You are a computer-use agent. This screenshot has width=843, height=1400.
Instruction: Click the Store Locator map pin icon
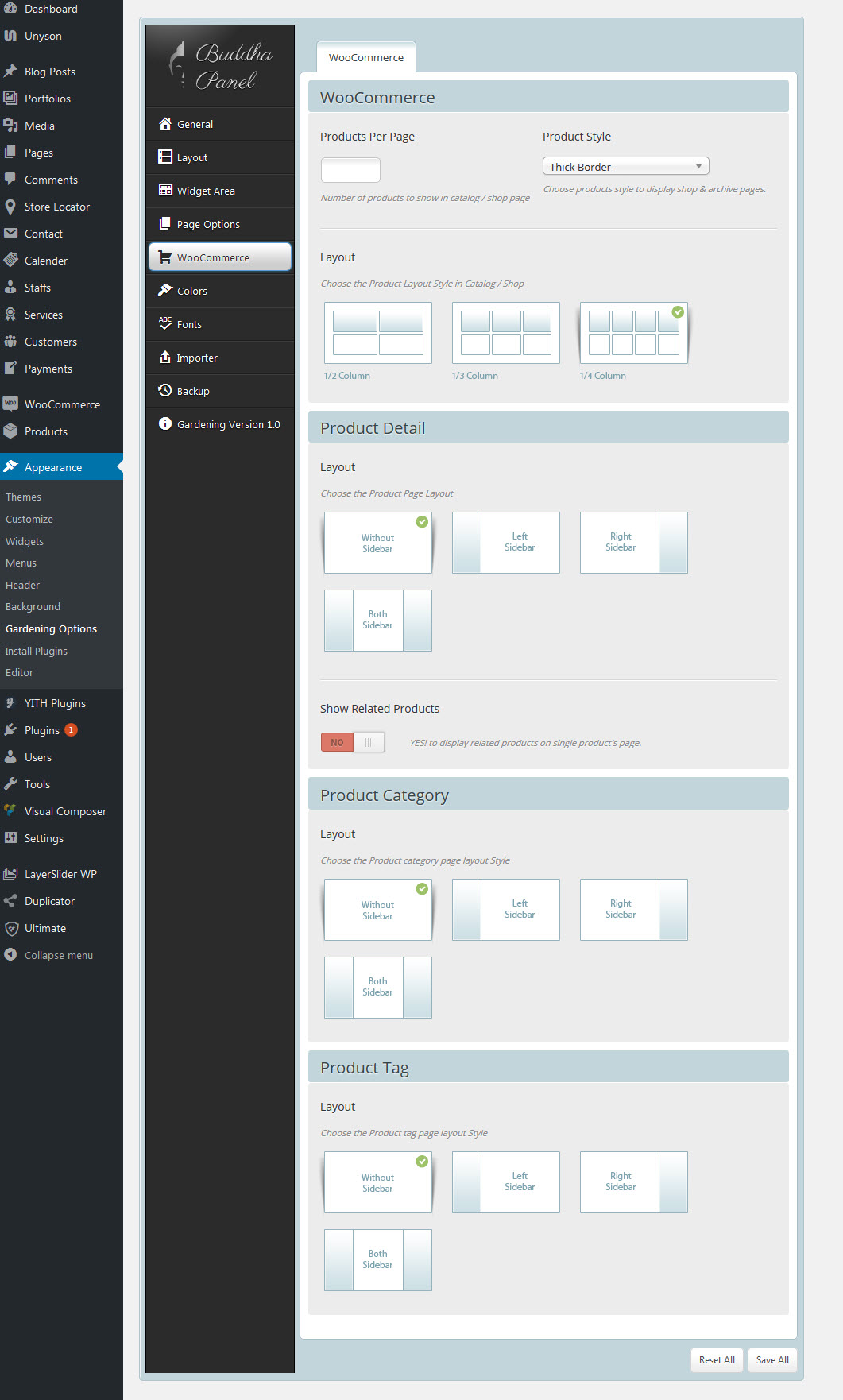10,207
